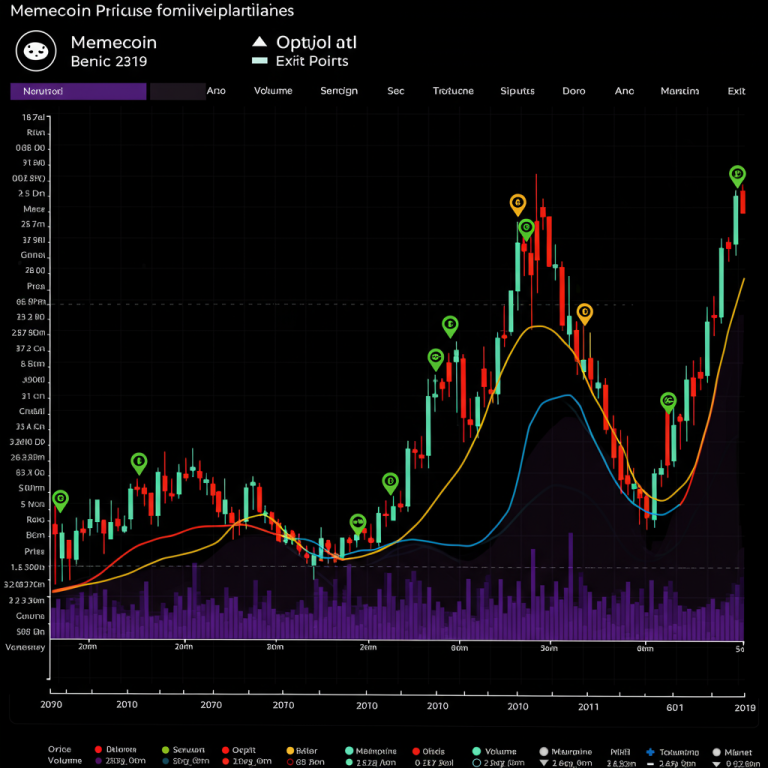Click the orange pin on the downtrend after the peak
The image size is (768, 768).
pyautogui.click(x=585, y=313)
